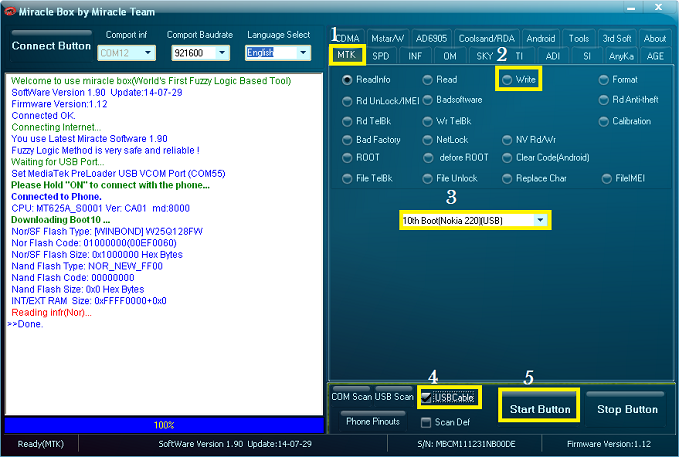679x457 pixels.
Task: Switch to the SPD tab
Action: pyautogui.click(x=381, y=56)
